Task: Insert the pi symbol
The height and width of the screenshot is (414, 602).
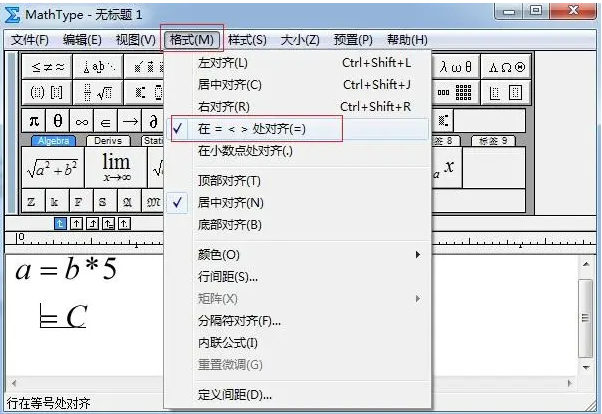Action: point(33,121)
